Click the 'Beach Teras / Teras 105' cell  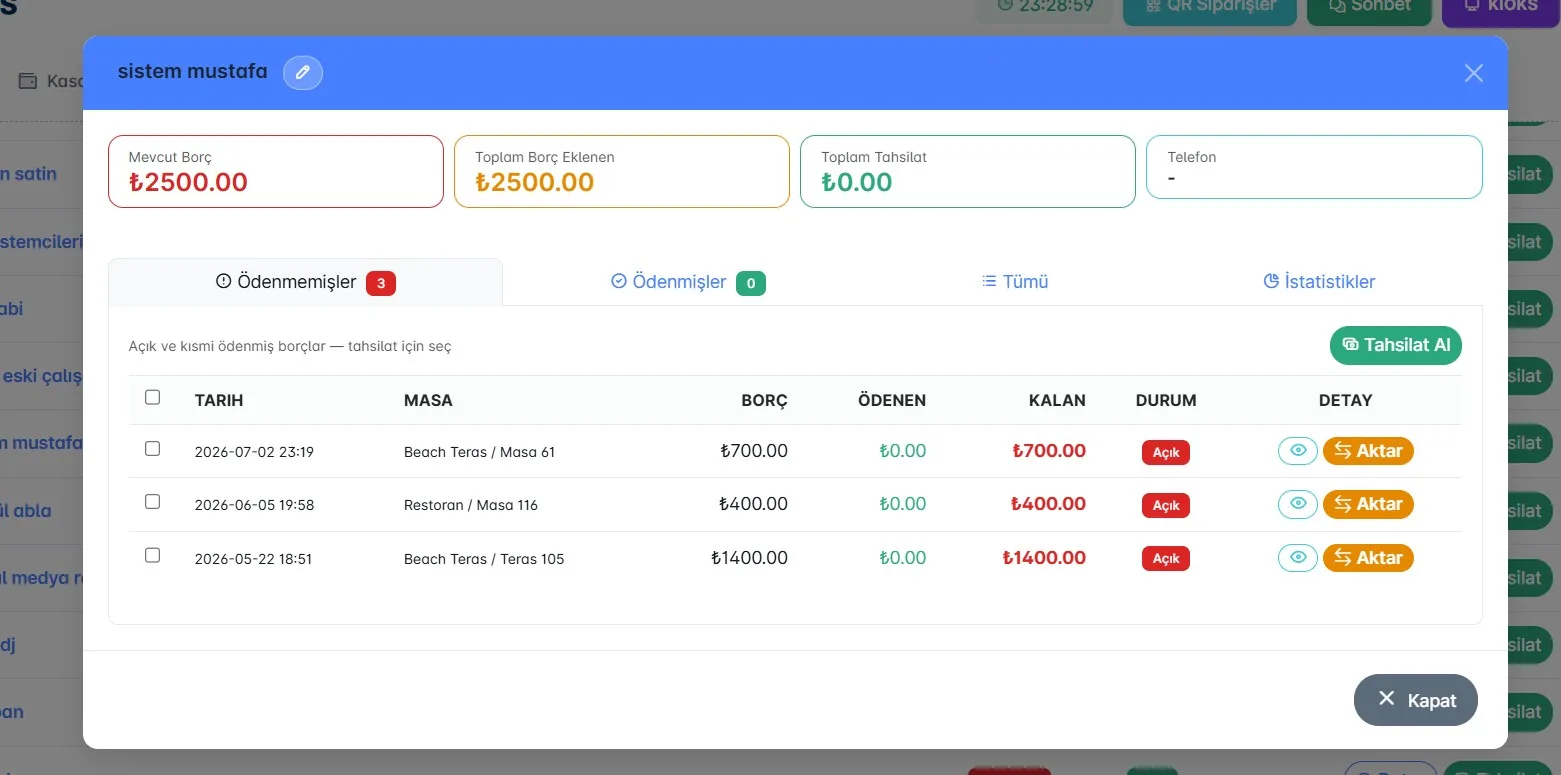pos(484,559)
